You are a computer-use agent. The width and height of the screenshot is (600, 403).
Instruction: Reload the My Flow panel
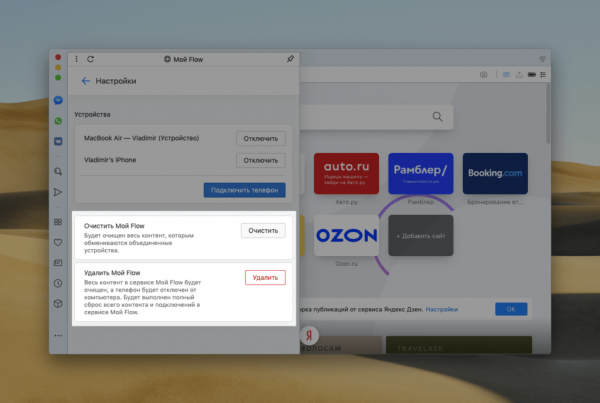[90, 59]
